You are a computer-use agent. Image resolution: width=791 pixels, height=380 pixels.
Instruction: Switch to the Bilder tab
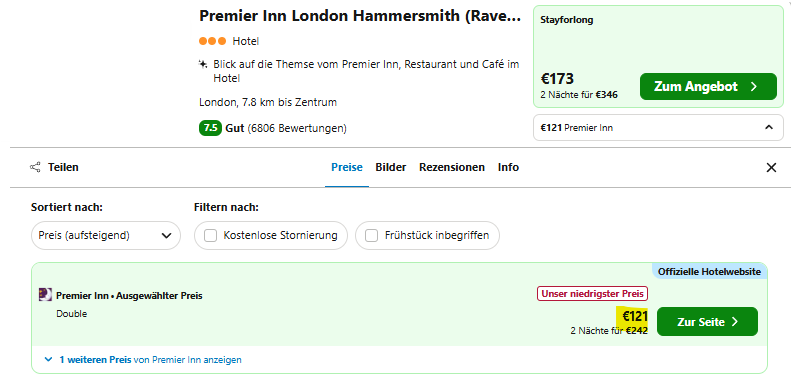pos(390,167)
